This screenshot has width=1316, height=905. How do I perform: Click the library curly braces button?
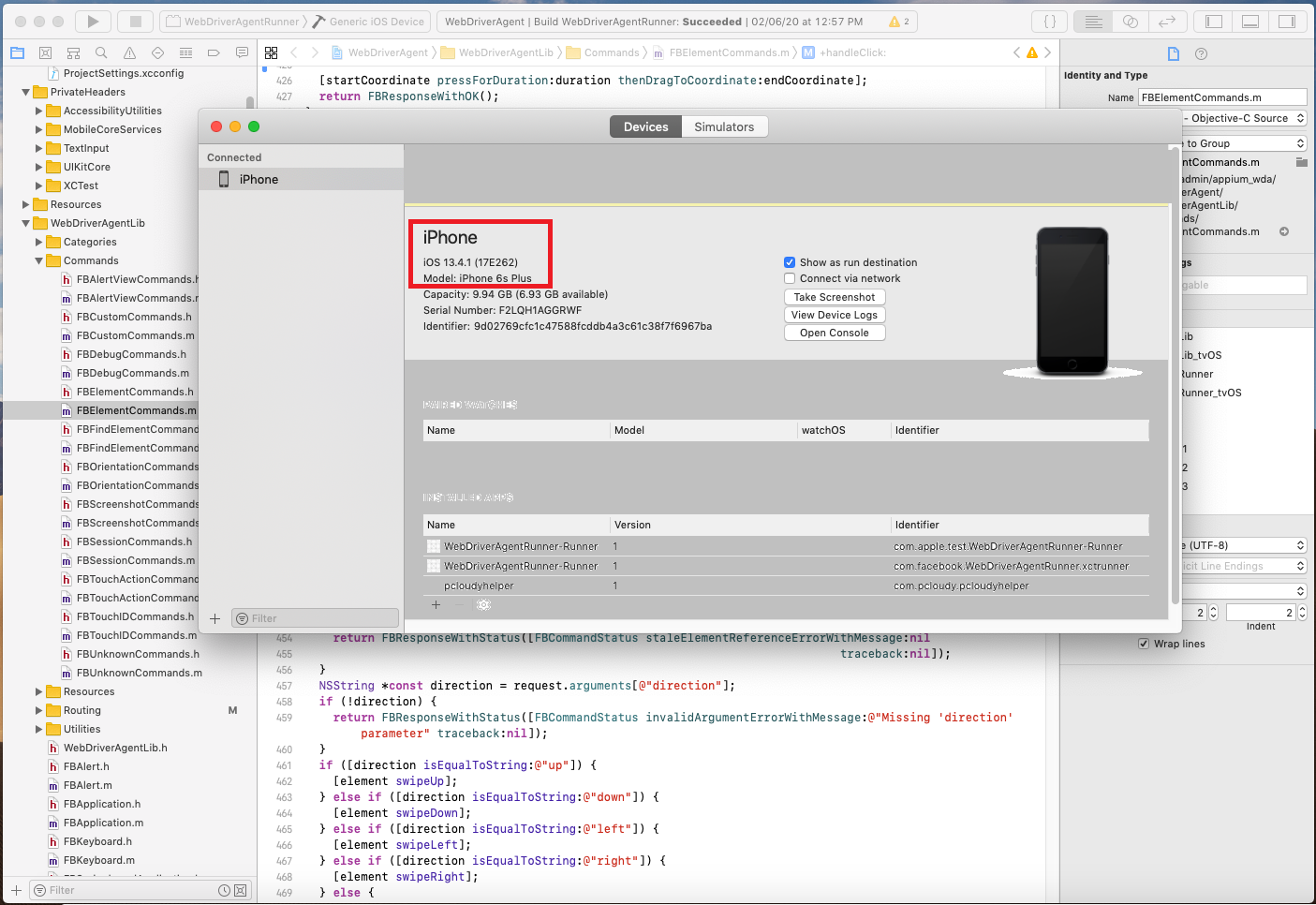(x=1050, y=22)
